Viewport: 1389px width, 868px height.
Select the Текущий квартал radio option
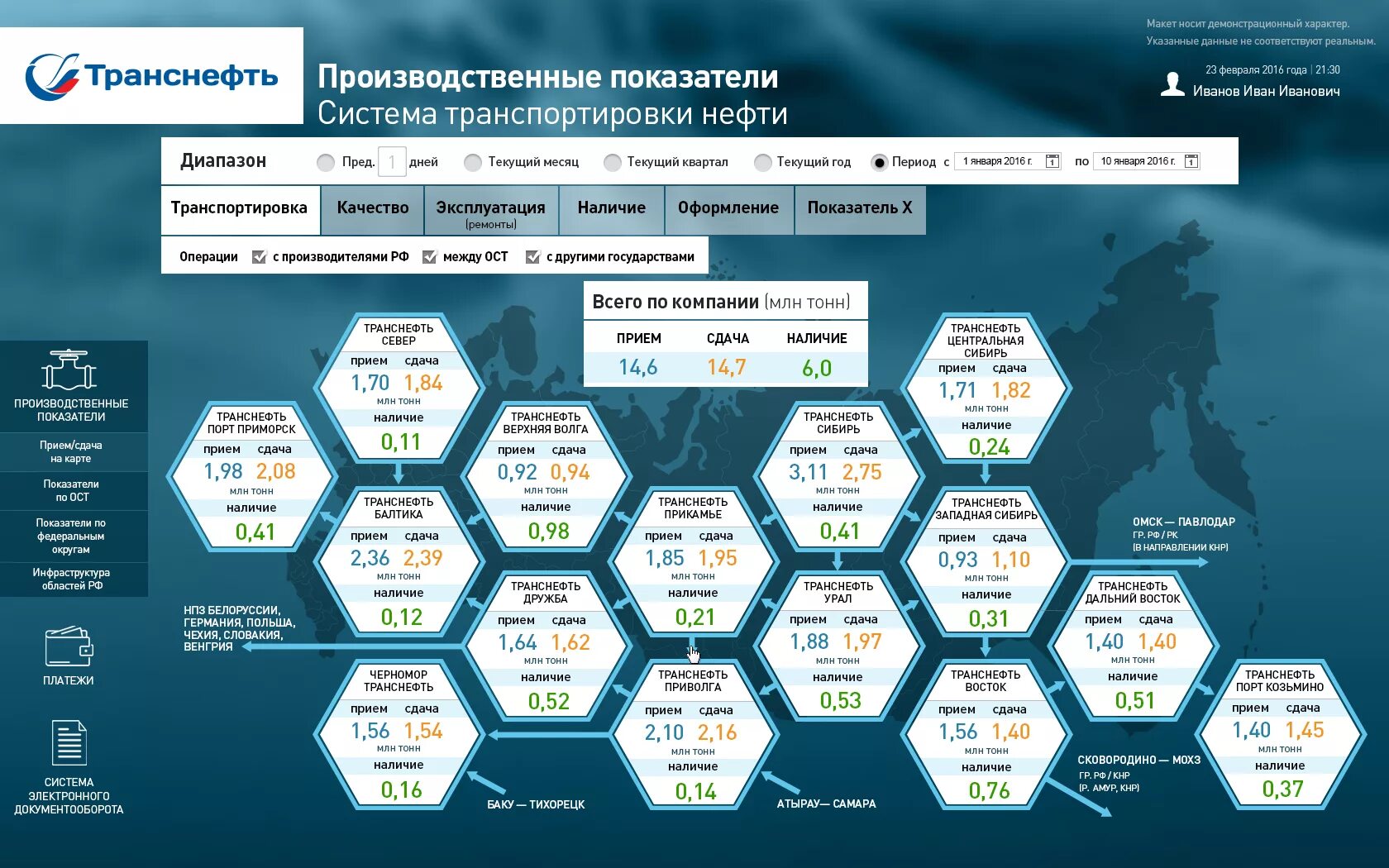pos(612,162)
